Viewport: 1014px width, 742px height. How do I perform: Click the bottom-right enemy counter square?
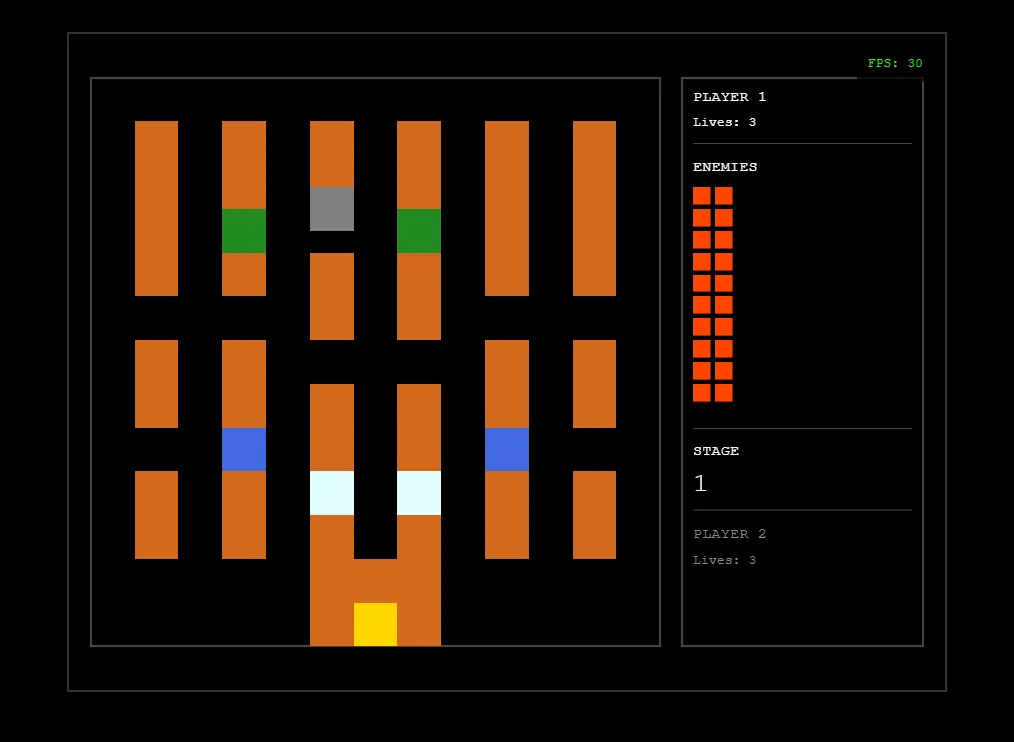[724, 393]
